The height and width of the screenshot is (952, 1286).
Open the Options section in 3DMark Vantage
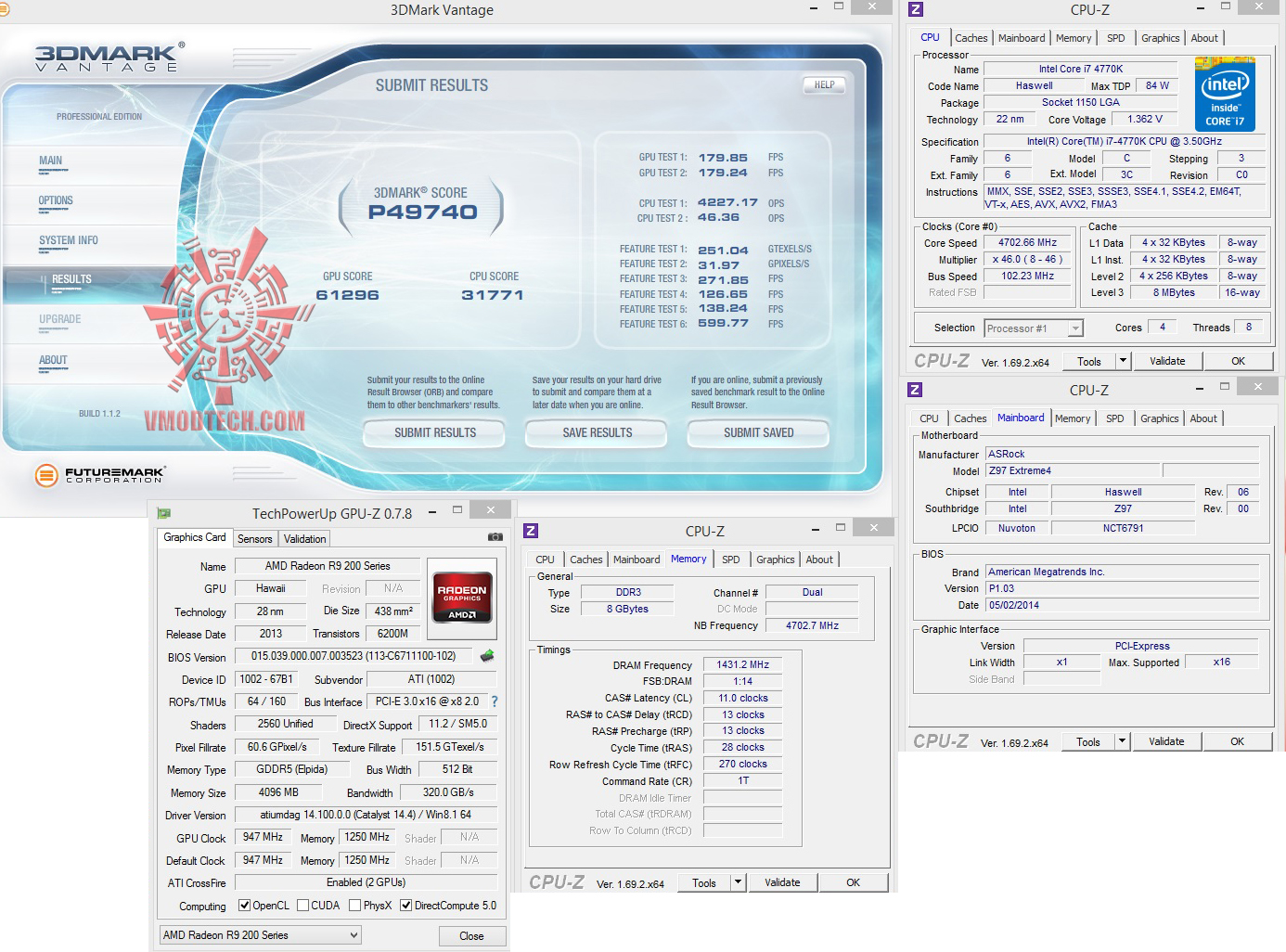tap(56, 200)
